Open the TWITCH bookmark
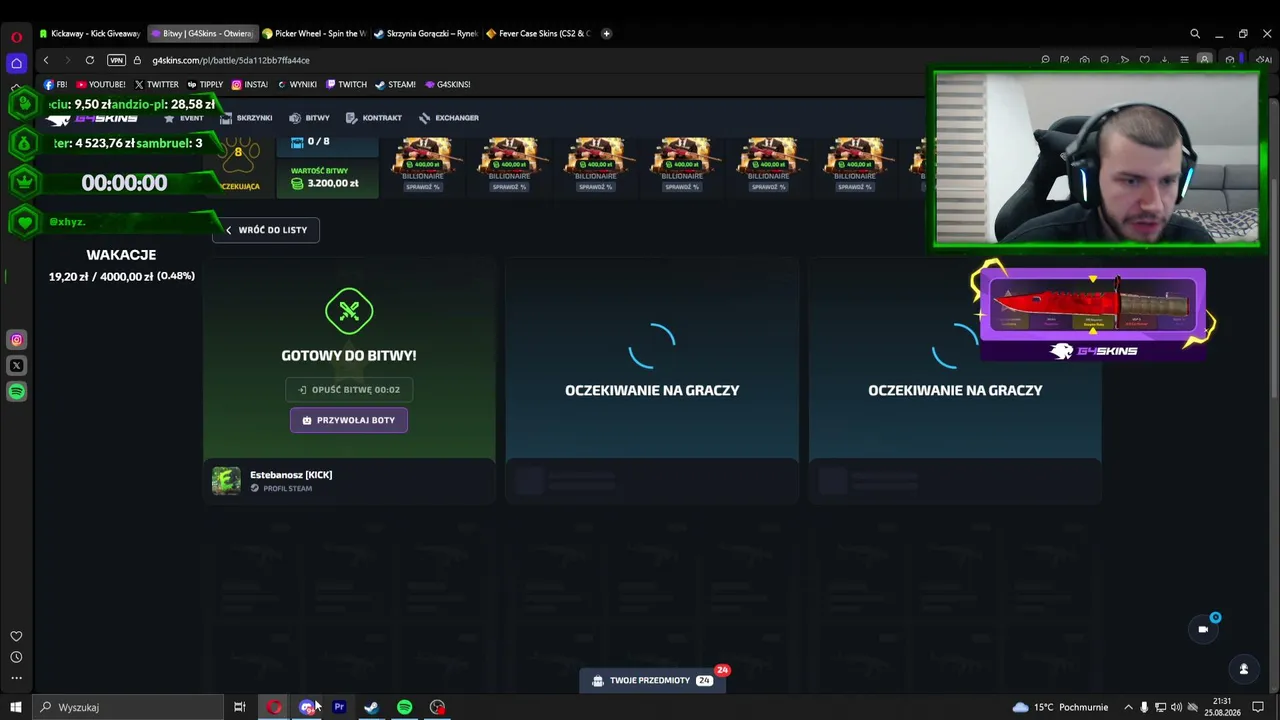The width and height of the screenshot is (1280, 720). [346, 84]
